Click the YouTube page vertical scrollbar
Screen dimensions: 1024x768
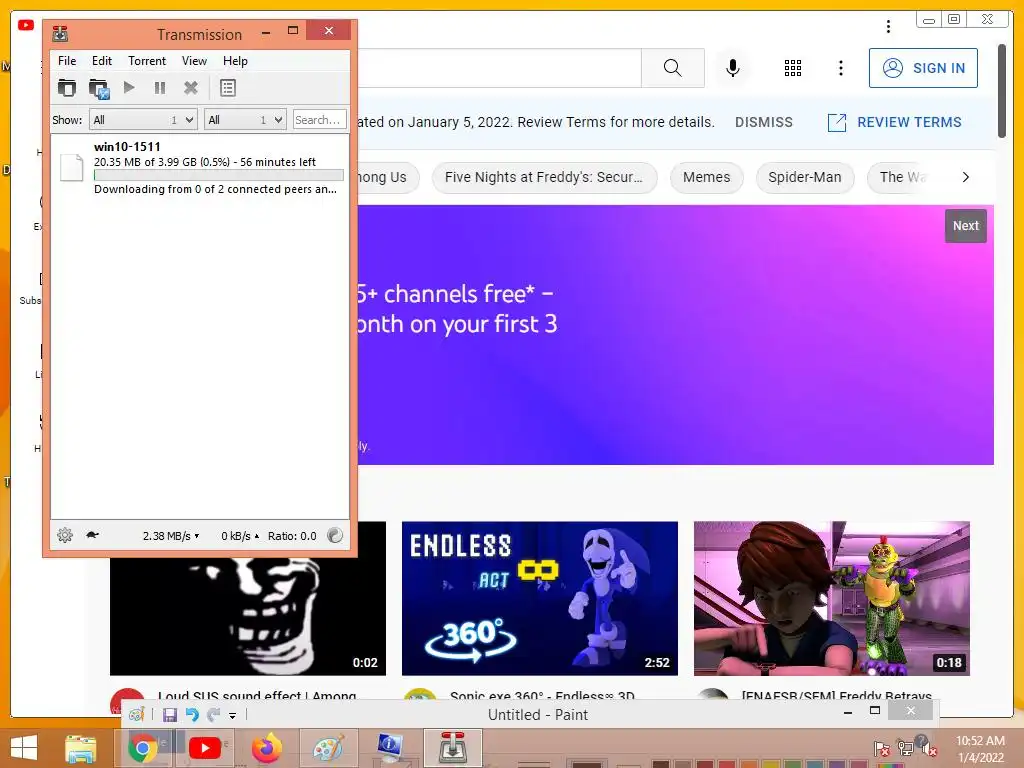(1002, 91)
